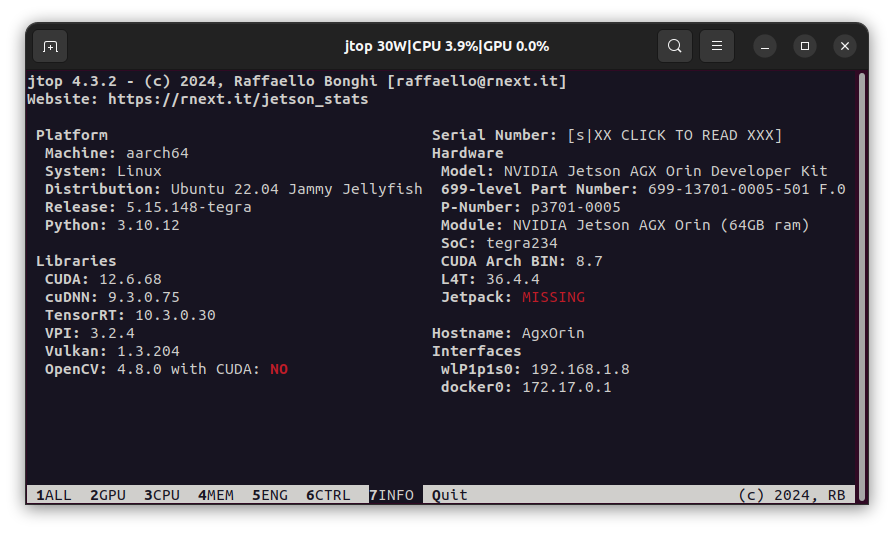
Task: Select the 5ENG engines page
Action: 270,495
